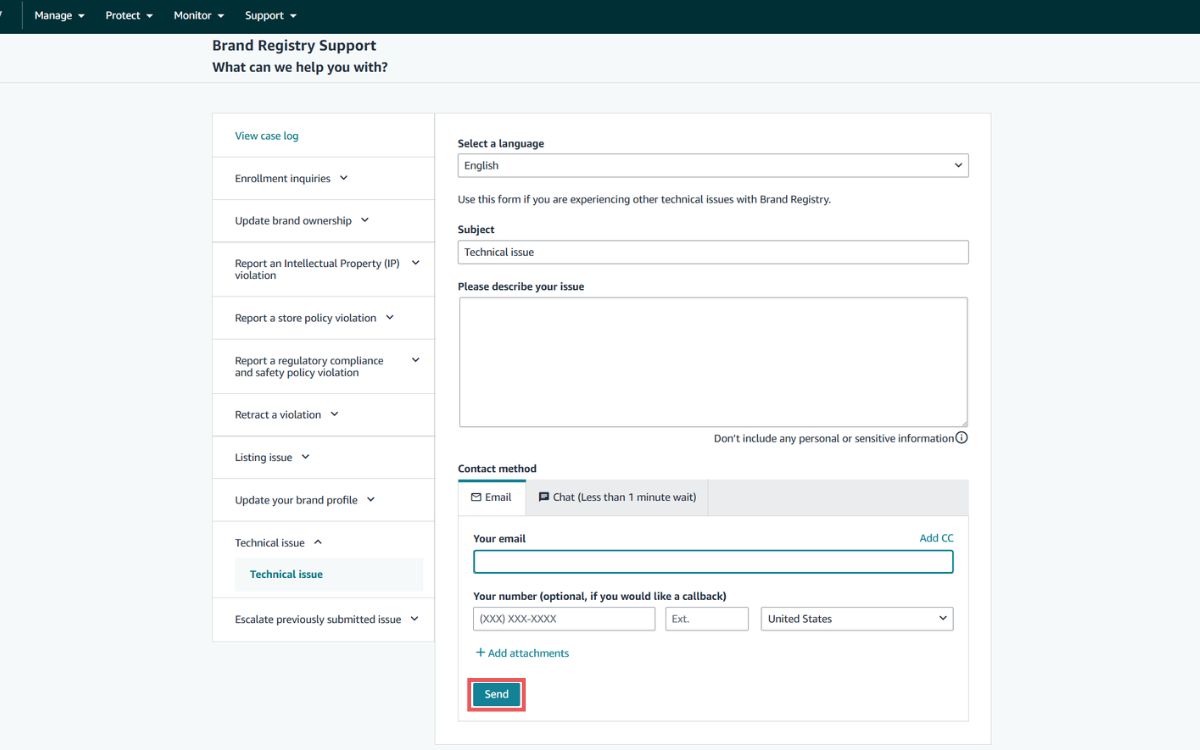This screenshot has height=750, width=1200.
Task: Open the Manage menu
Action: coord(59,16)
